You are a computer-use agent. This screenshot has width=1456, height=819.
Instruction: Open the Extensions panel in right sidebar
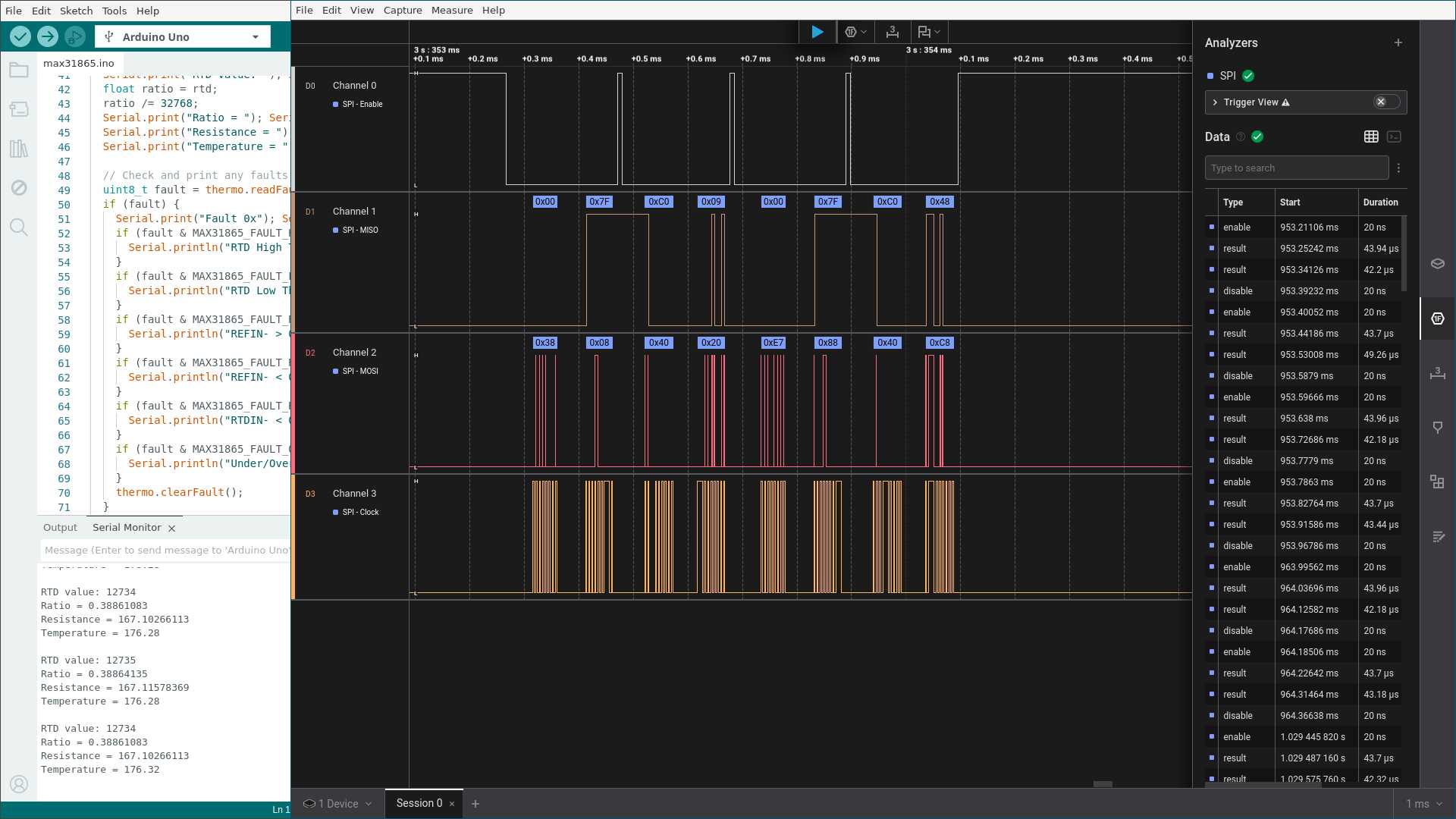tap(1437, 482)
